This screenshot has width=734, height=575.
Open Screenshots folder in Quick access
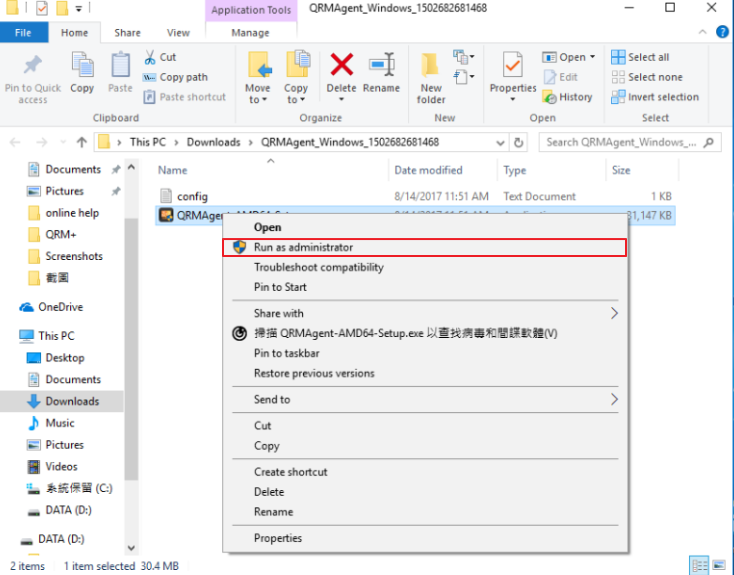click(66, 256)
